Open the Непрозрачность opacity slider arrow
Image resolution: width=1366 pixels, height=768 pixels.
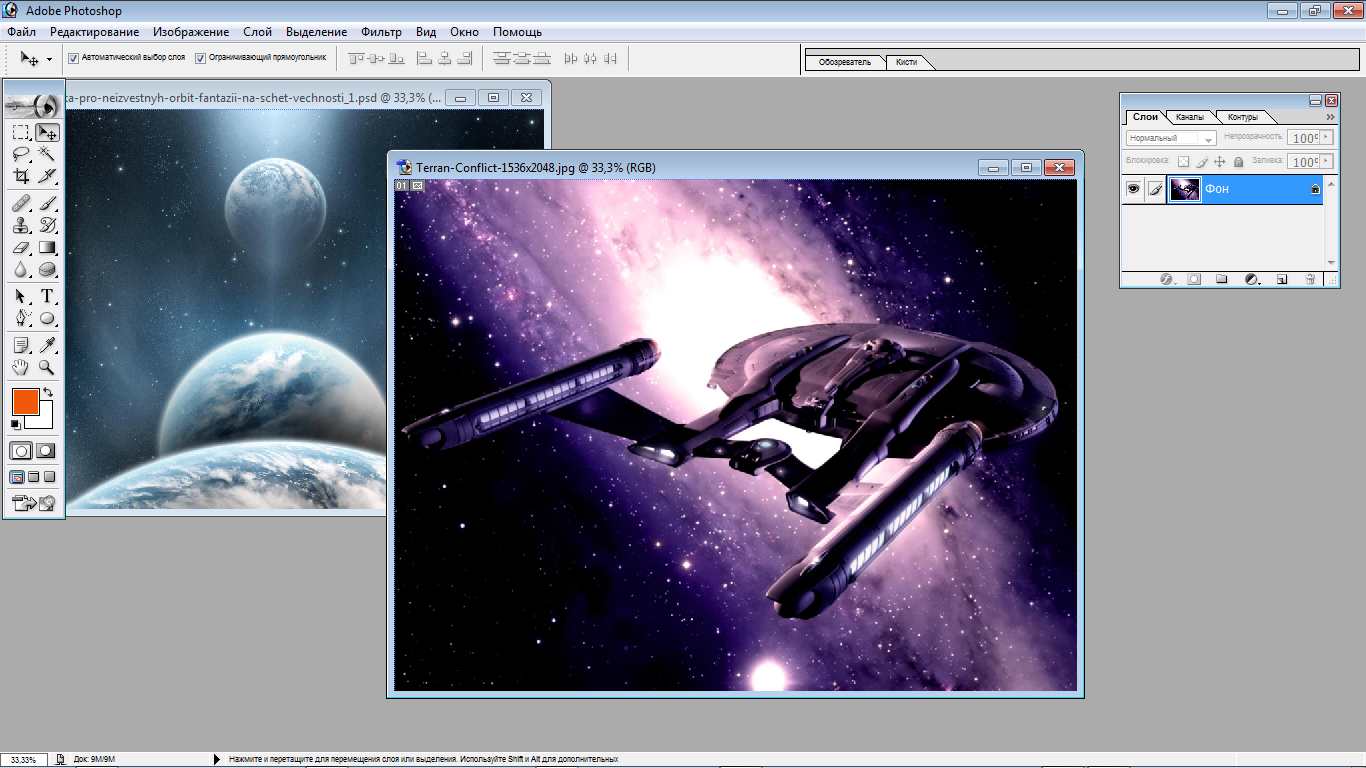(1327, 138)
